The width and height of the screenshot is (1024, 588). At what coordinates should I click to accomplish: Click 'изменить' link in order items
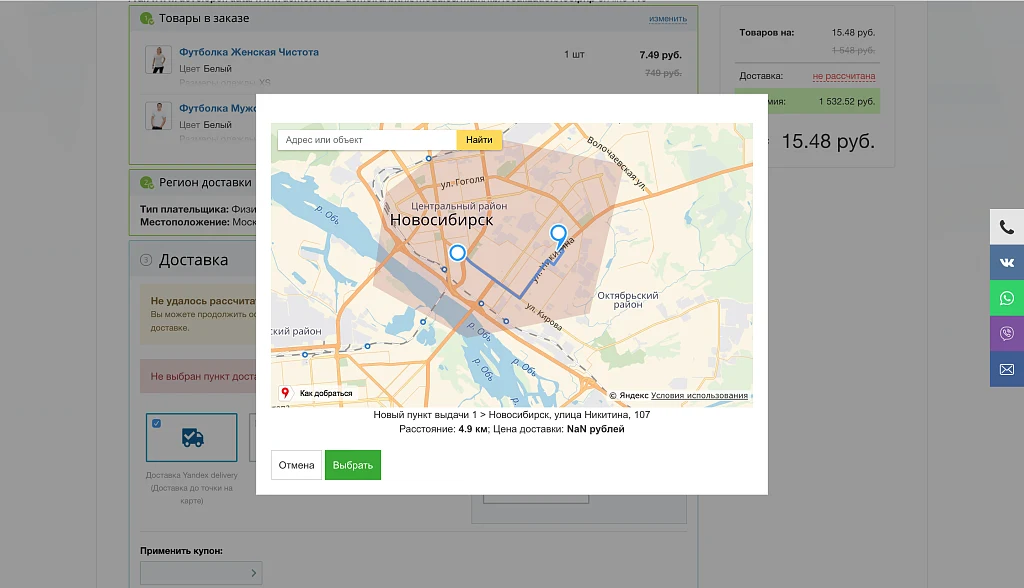[668, 19]
